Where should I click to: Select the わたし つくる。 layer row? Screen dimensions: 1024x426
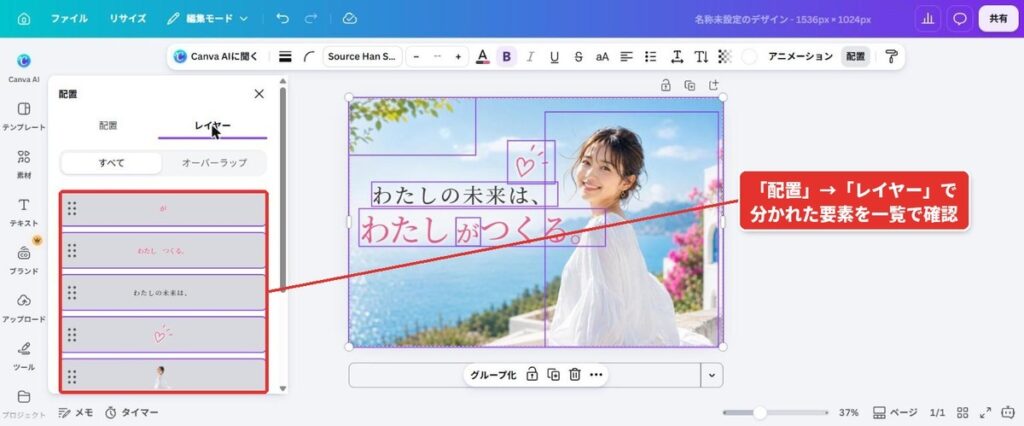(x=163, y=250)
